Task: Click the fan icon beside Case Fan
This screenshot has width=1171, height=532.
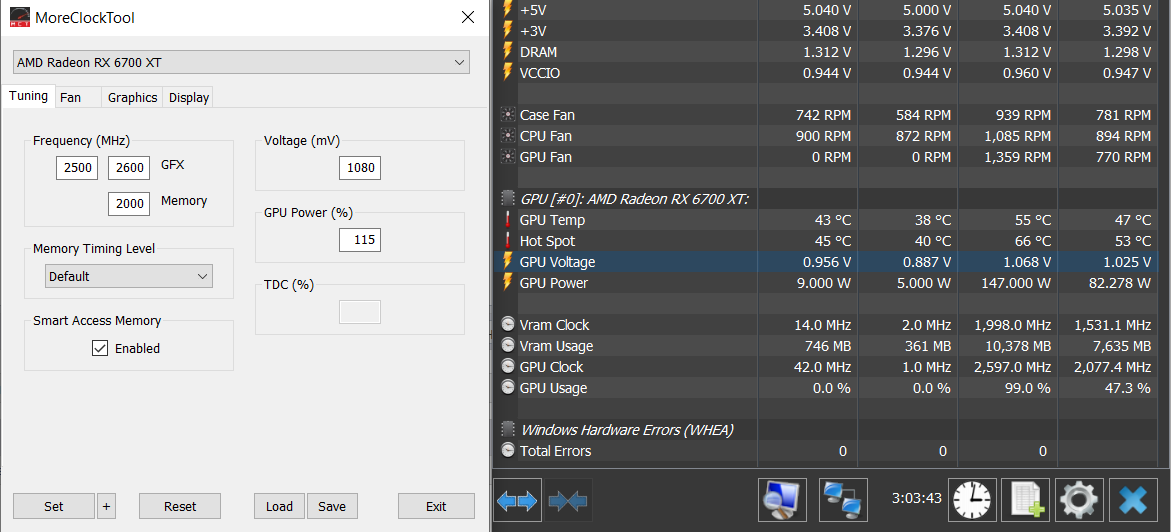Action: (508, 115)
